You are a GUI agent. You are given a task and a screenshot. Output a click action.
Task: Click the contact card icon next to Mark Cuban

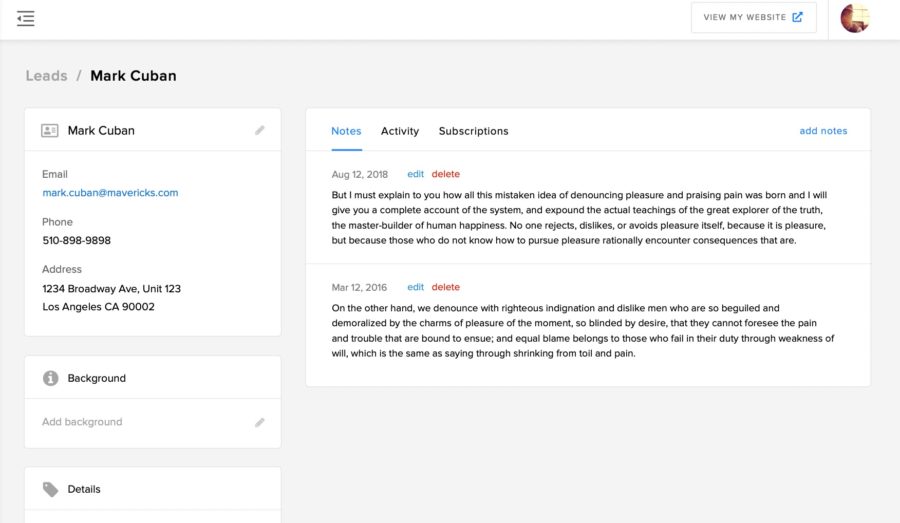(x=50, y=130)
